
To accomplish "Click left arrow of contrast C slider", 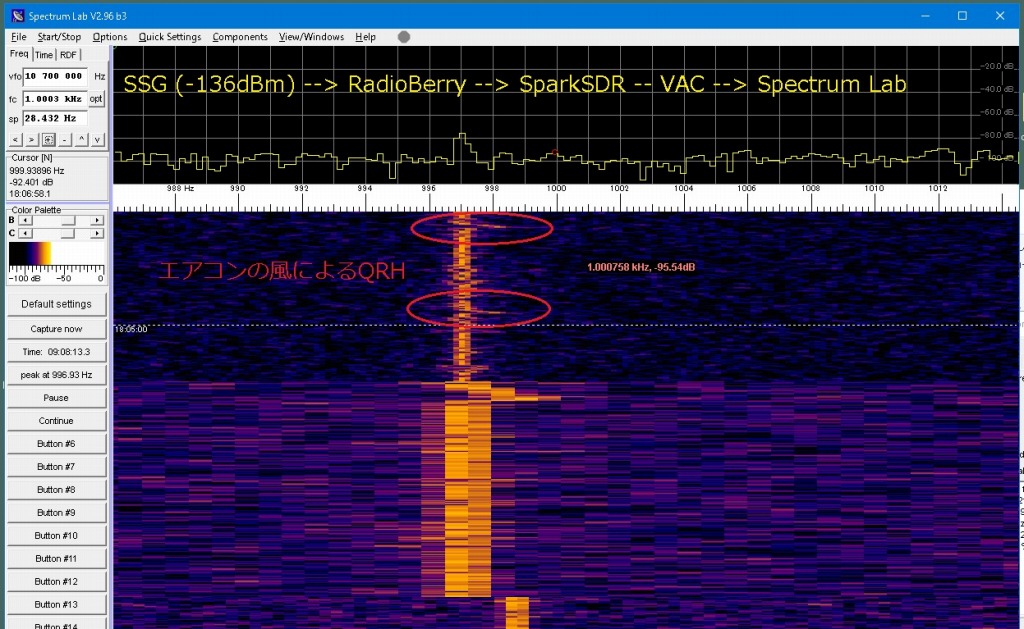I will click(x=25, y=233).
